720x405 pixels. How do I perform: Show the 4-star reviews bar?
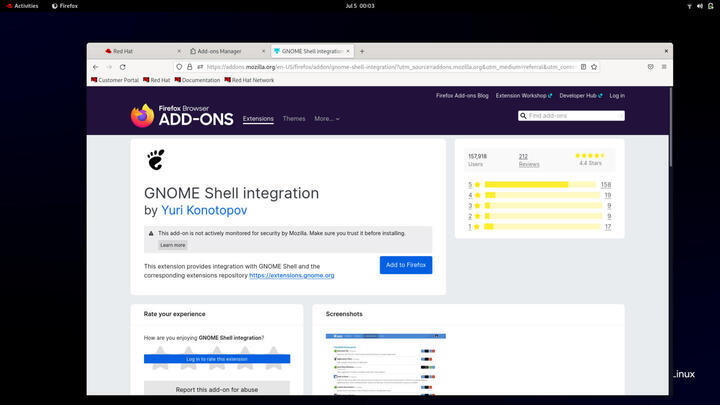tap(542, 195)
